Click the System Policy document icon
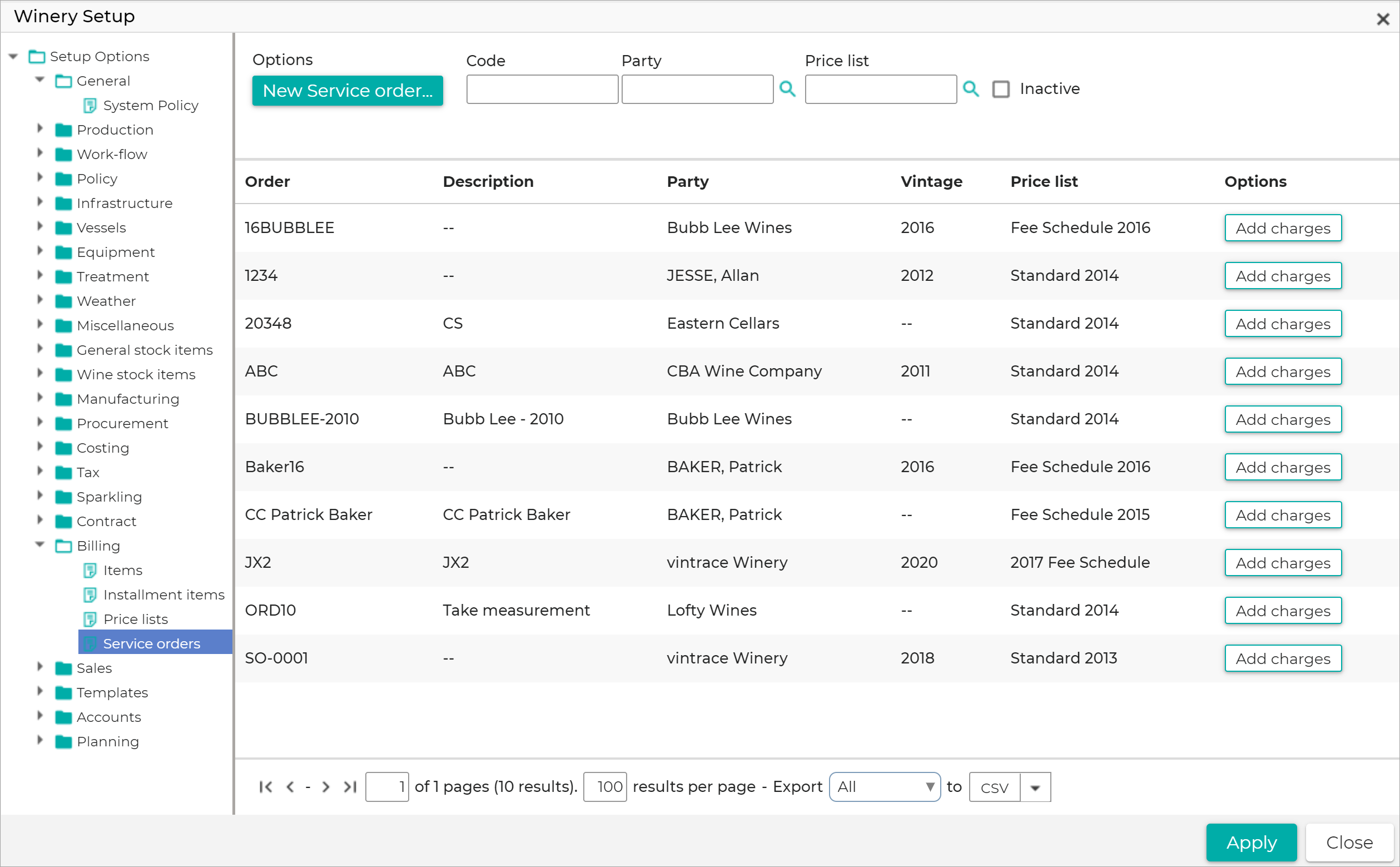 click(x=90, y=106)
